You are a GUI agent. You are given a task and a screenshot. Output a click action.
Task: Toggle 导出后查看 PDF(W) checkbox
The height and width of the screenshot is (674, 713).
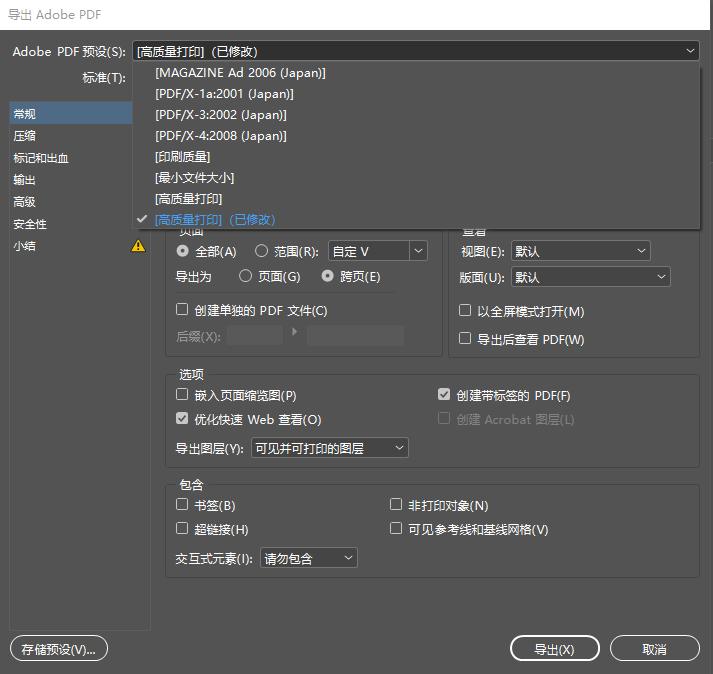pos(465,338)
